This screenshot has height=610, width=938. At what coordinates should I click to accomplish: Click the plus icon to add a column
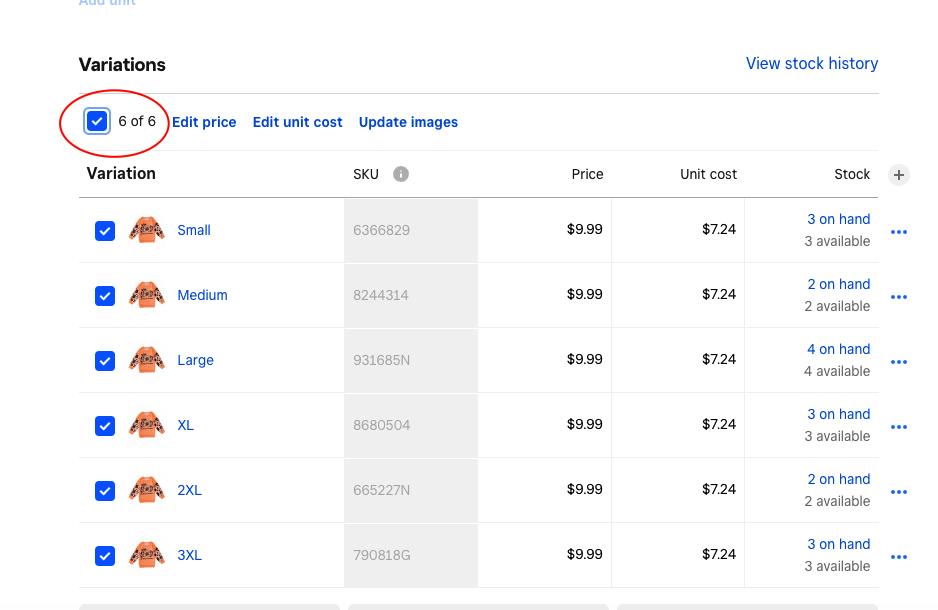pyautogui.click(x=899, y=174)
